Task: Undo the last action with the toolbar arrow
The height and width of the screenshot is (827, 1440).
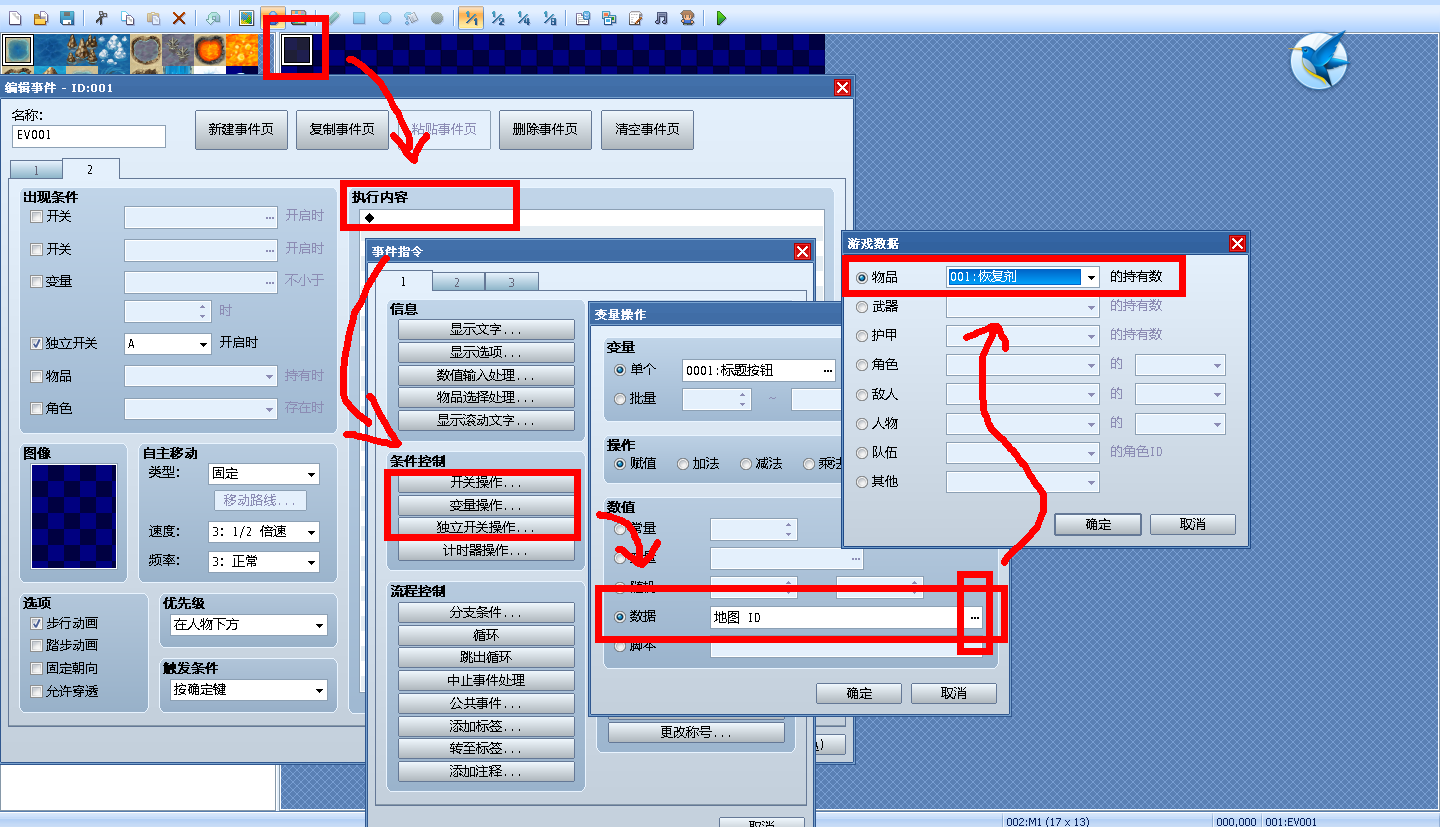Action: [214, 18]
